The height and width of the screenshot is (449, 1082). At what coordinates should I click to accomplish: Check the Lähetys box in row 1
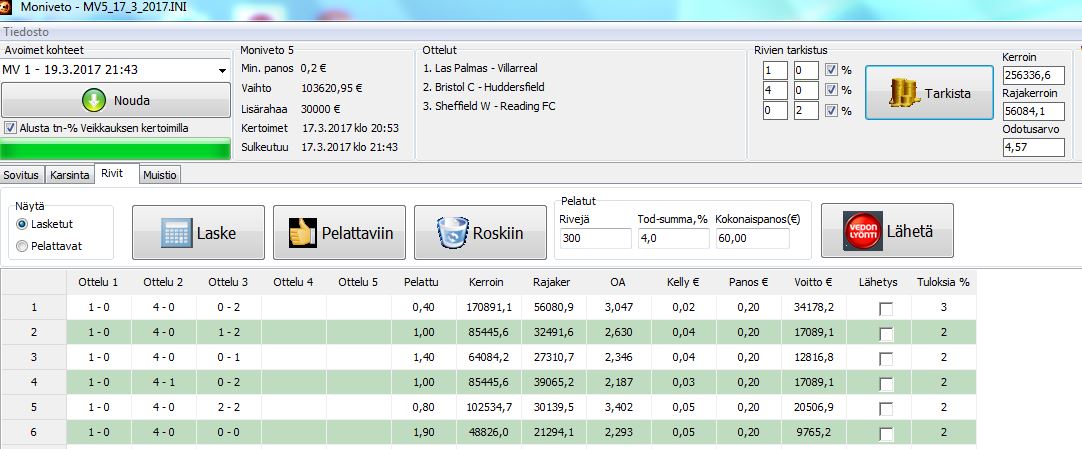886,309
